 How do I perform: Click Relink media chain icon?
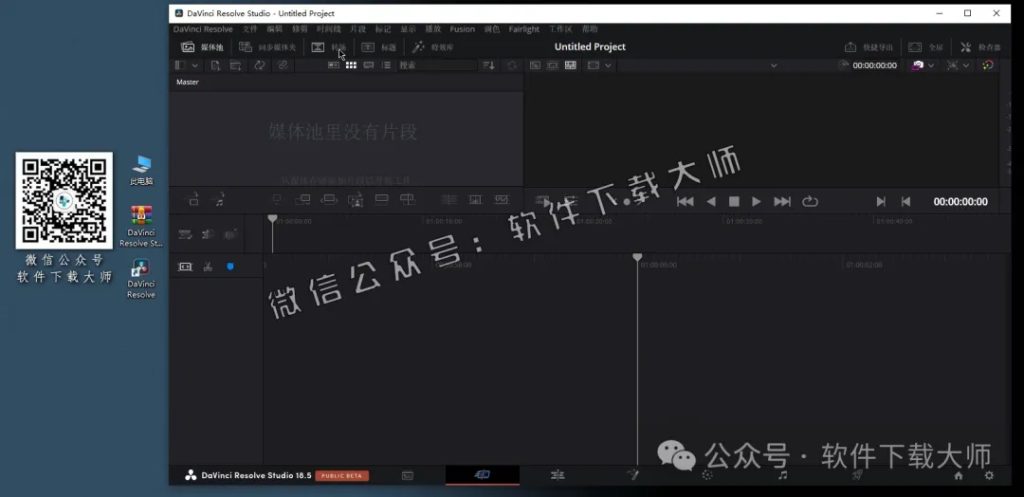(x=282, y=65)
